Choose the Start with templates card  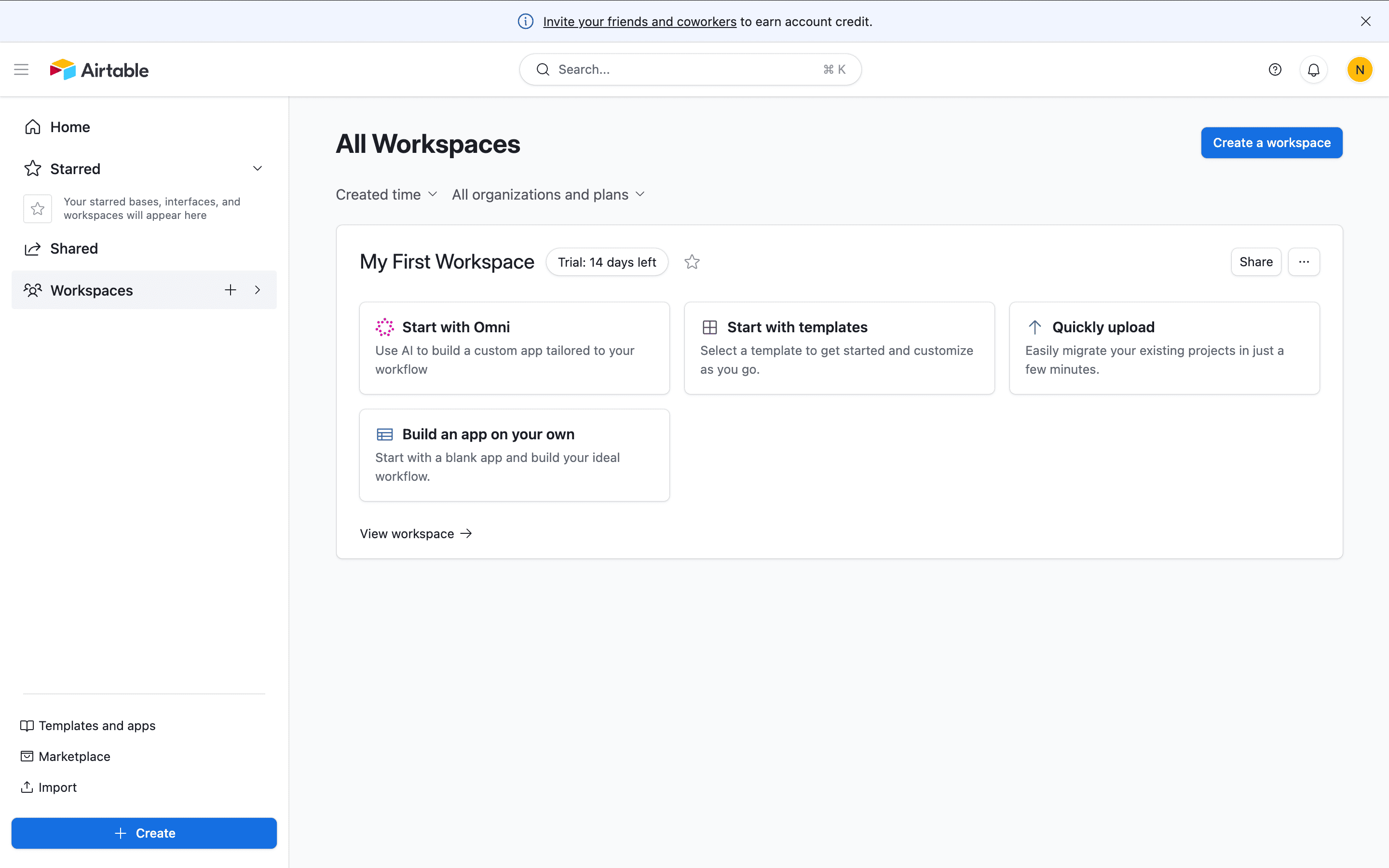point(839,348)
